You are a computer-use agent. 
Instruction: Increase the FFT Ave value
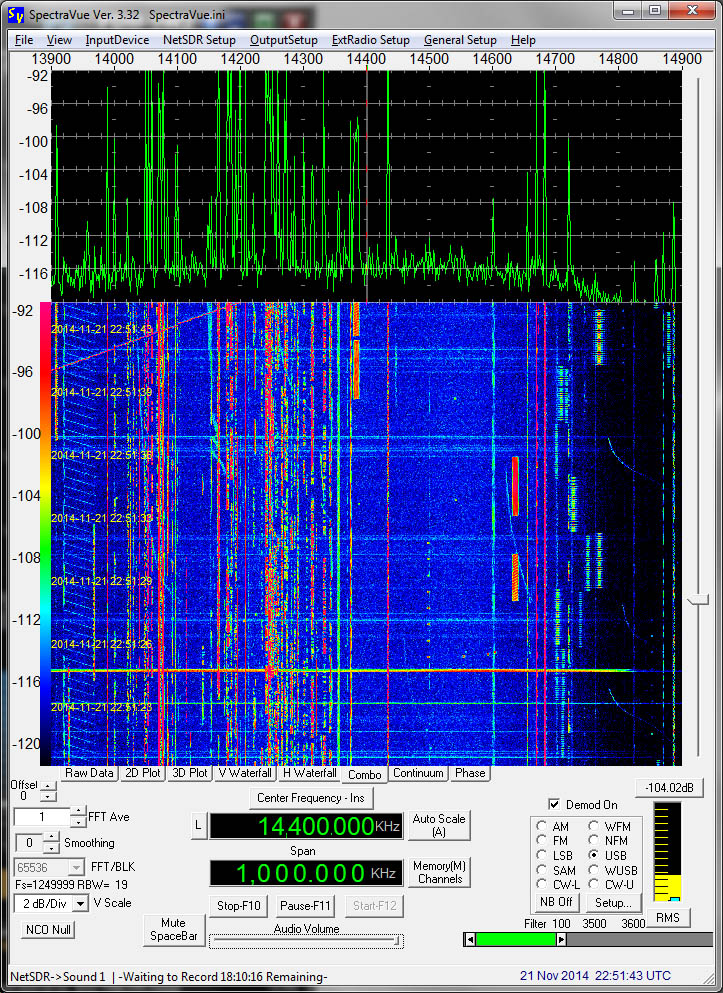[77, 811]
